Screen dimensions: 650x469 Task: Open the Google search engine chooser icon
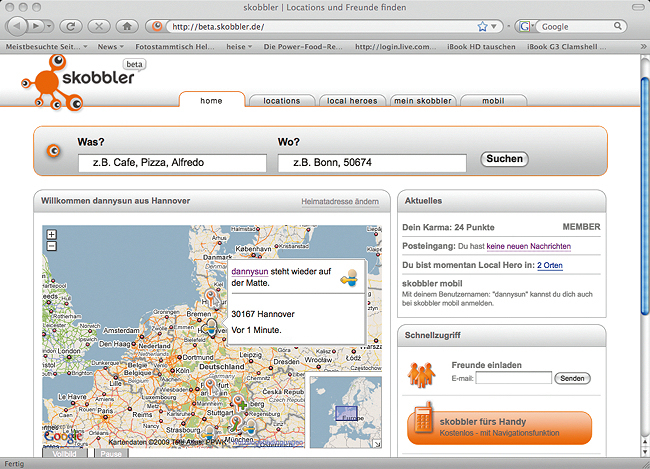tap(525, 27)
